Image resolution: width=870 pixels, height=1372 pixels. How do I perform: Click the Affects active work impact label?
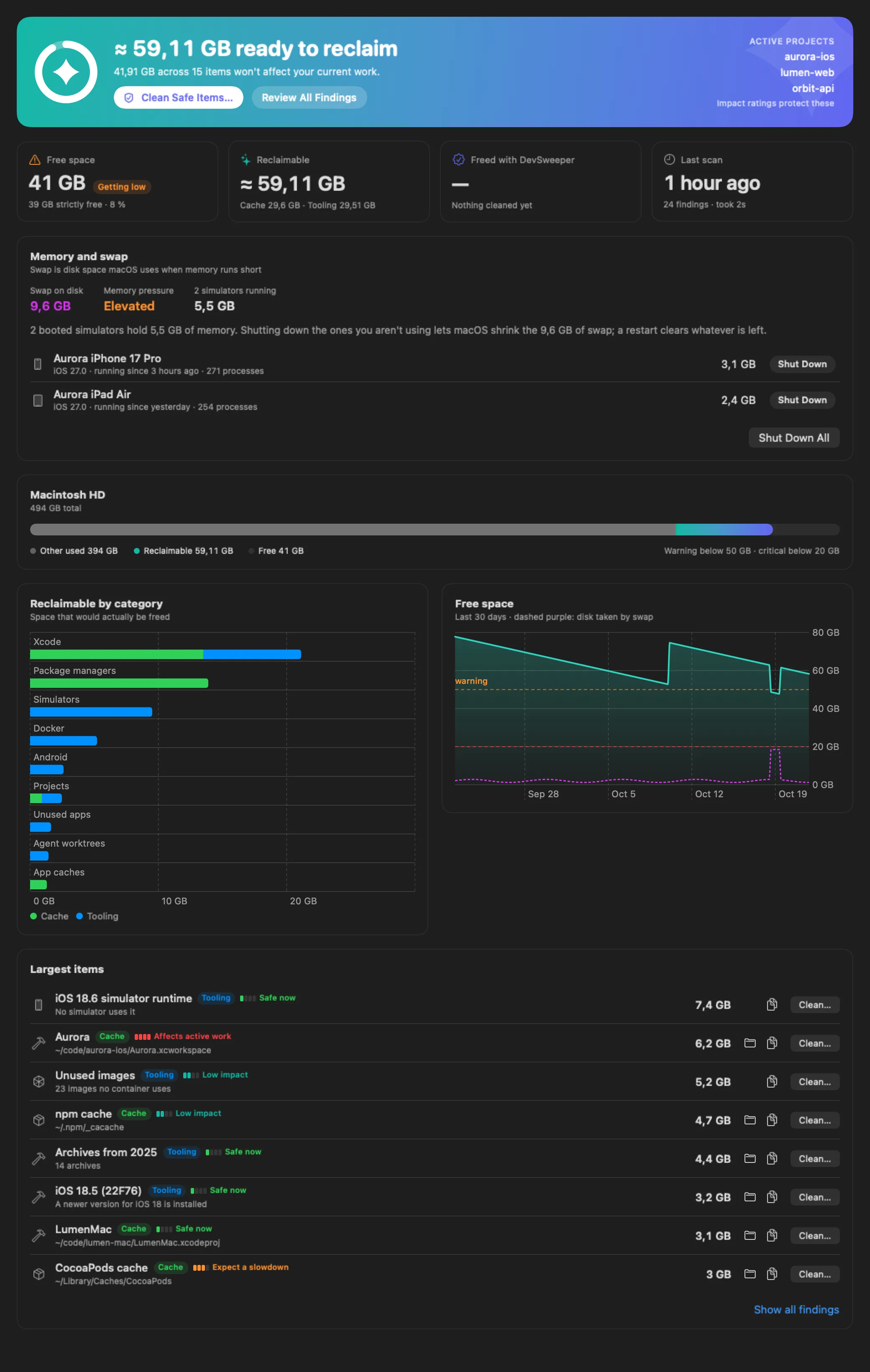pyautogui.click(x=183, y=1037)
